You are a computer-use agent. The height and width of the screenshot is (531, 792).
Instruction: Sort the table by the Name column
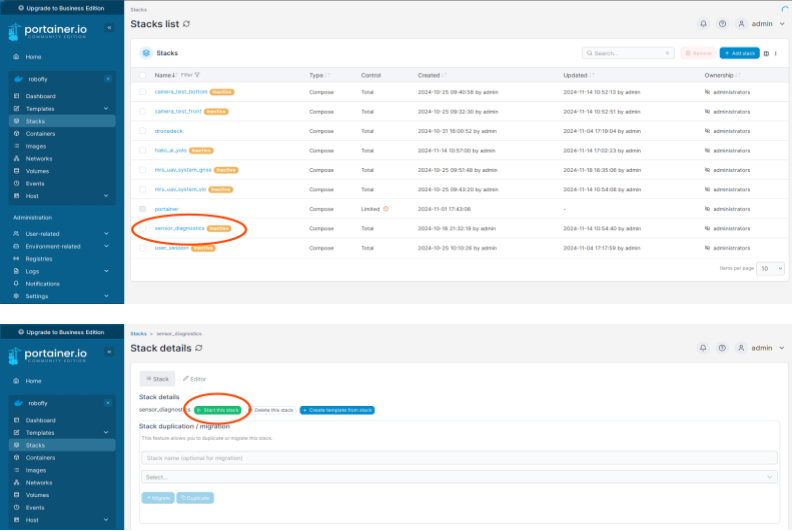tap(165, 75)
